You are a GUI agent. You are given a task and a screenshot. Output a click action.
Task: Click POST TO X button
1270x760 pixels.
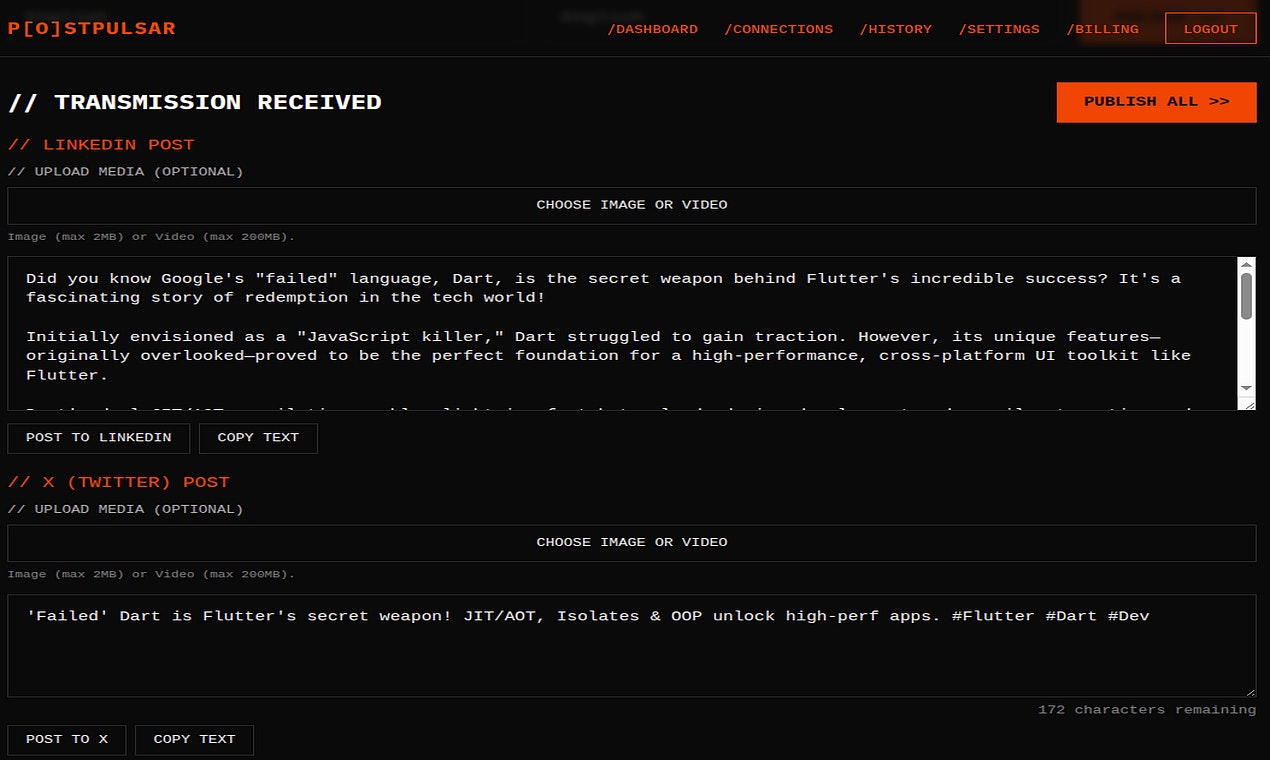67,740
